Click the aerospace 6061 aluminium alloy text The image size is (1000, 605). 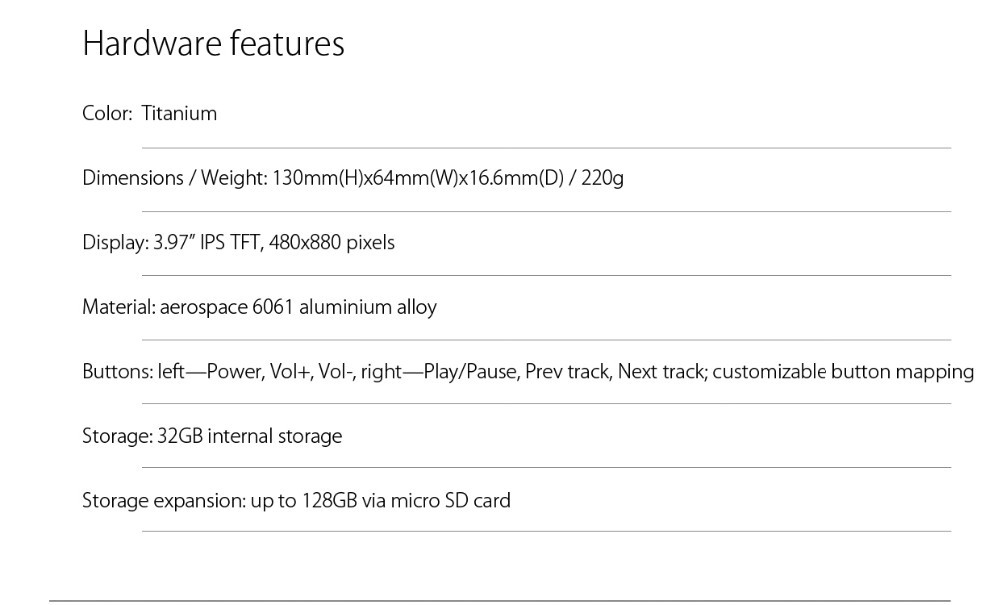[x=298, y=307]
